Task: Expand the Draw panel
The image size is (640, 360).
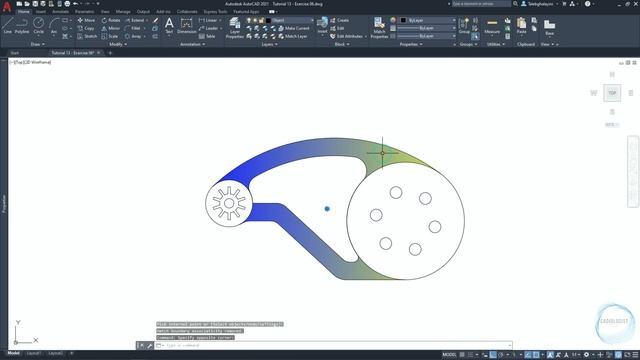Action: [38, 44]
